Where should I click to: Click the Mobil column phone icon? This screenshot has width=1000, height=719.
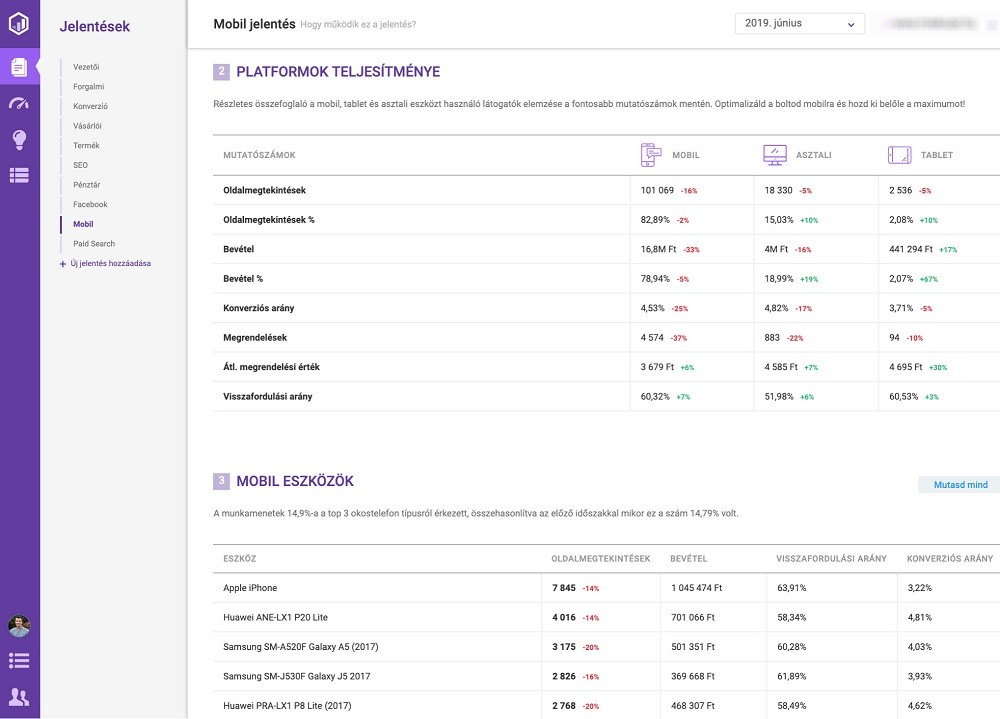(651, 155)
